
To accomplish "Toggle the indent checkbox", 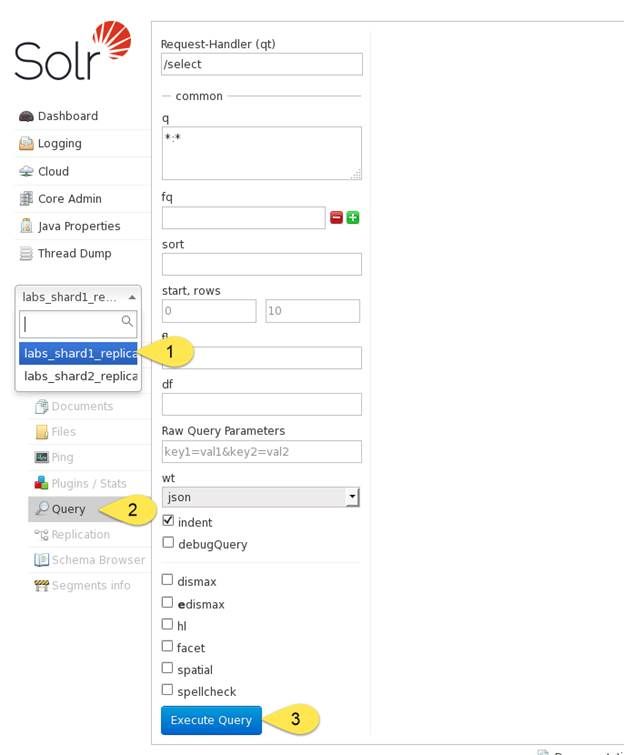I will pos(168,521).
